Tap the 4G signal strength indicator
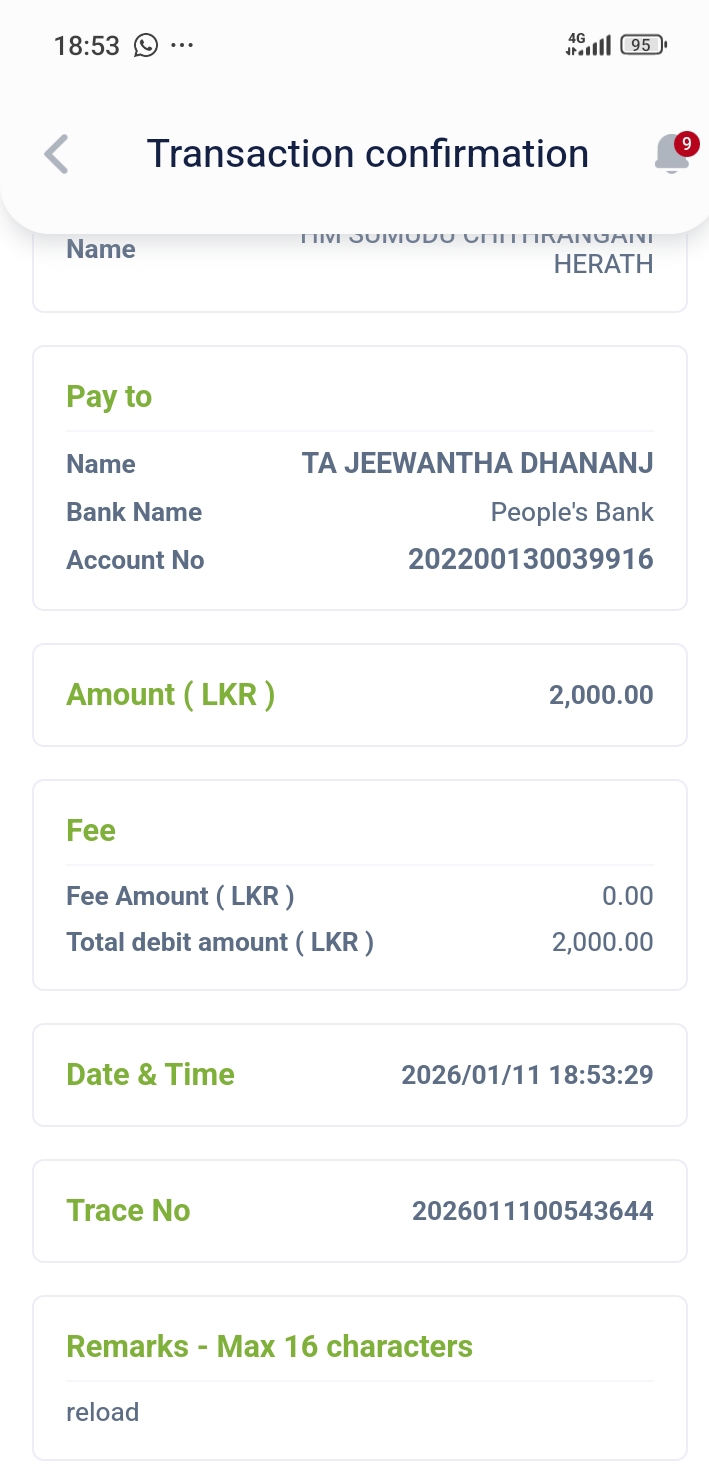 588,45
